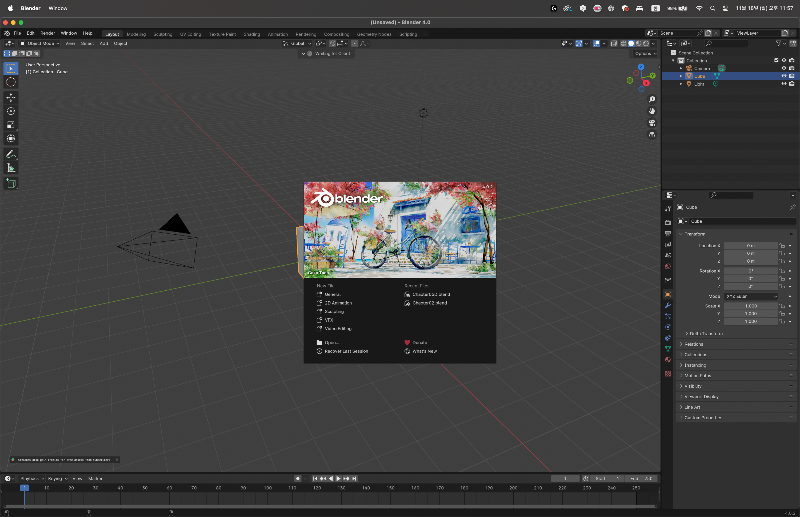The height and width of the screenshot is (517, 800).
Task: Toggle X-ray display in viewport header
Action: [614, 43]
